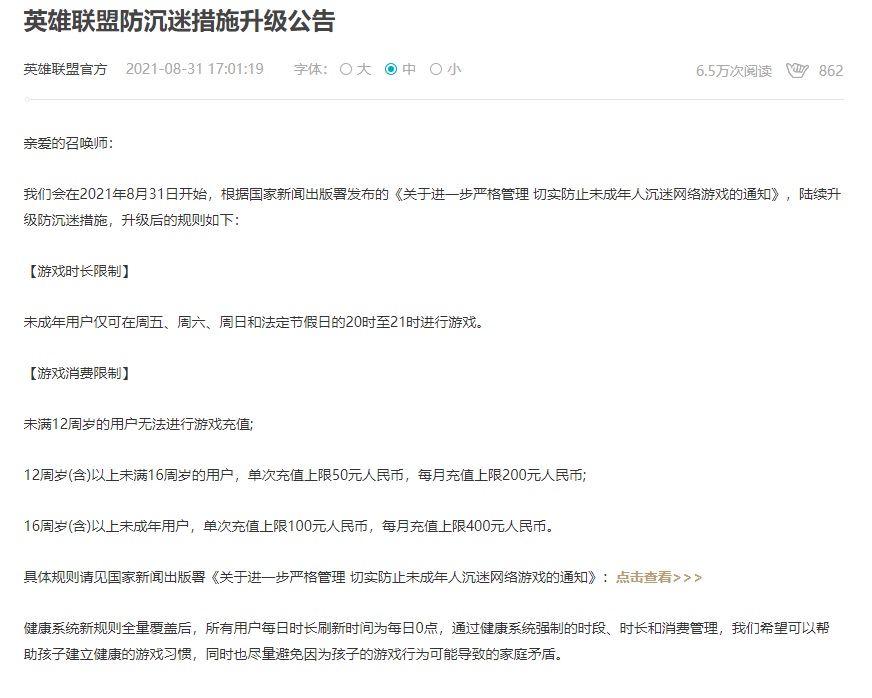Select large font size radio button

pyautogui.click(x=346, y=69)
